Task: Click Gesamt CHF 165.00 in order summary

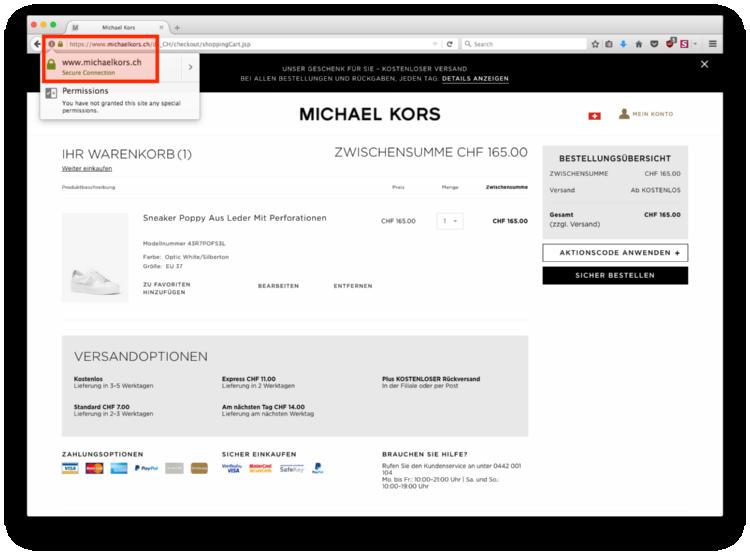Action: [x=615, y=215]
